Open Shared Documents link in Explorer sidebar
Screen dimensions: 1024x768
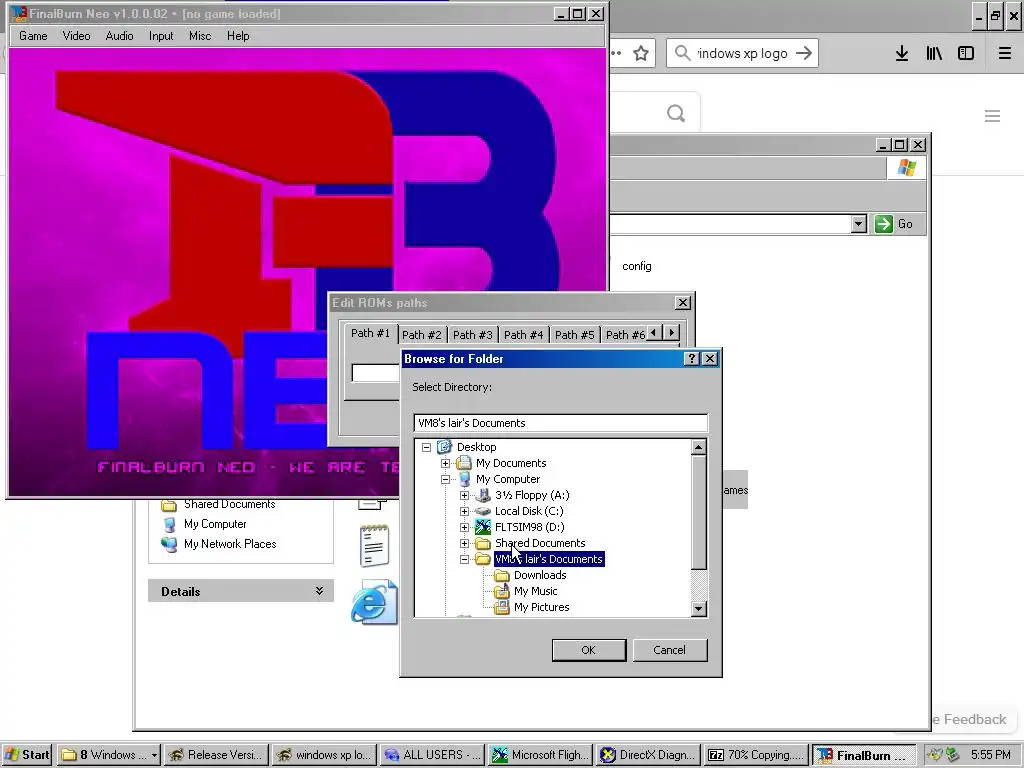tap(229, 504)
